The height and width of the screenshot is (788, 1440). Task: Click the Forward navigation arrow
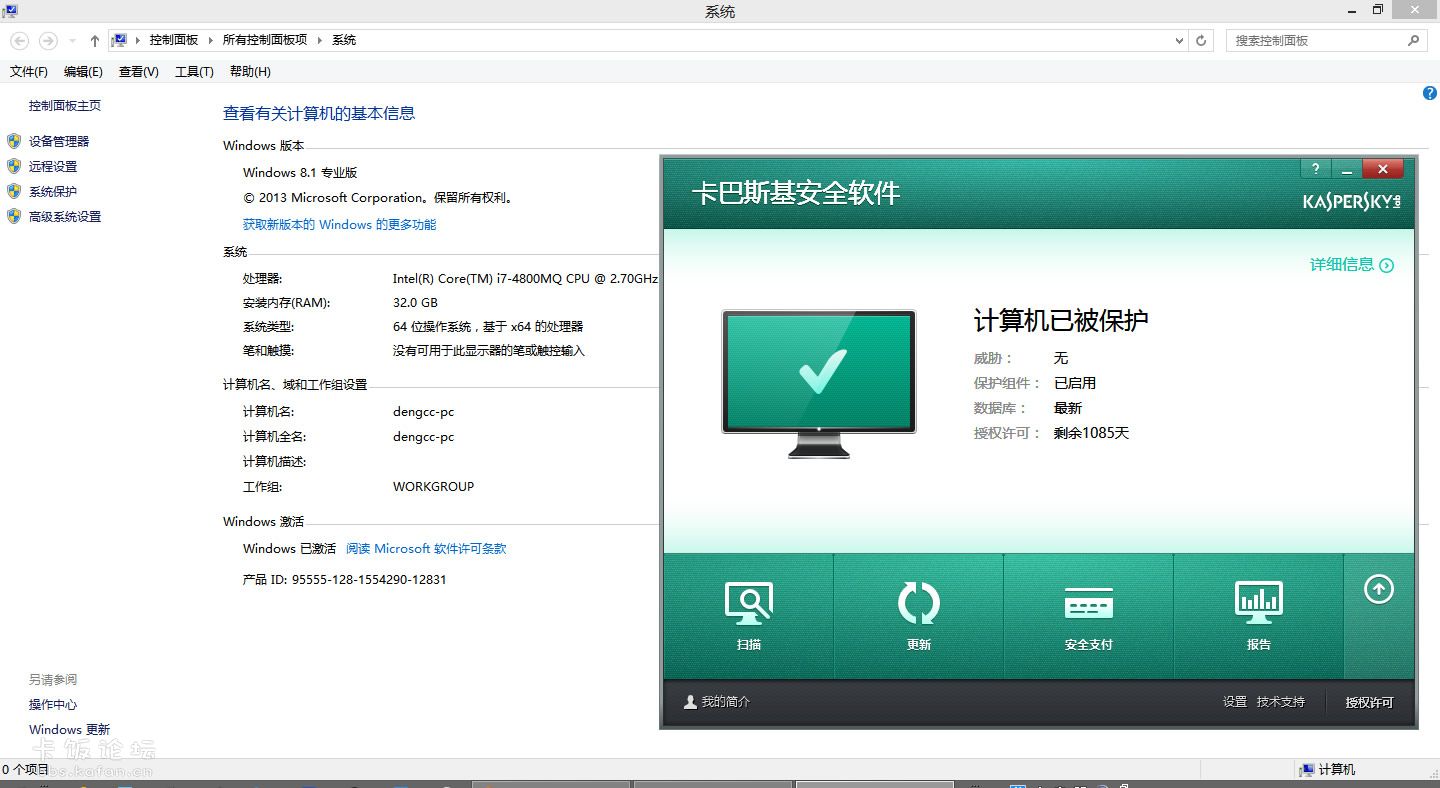(x=48, y=41)
